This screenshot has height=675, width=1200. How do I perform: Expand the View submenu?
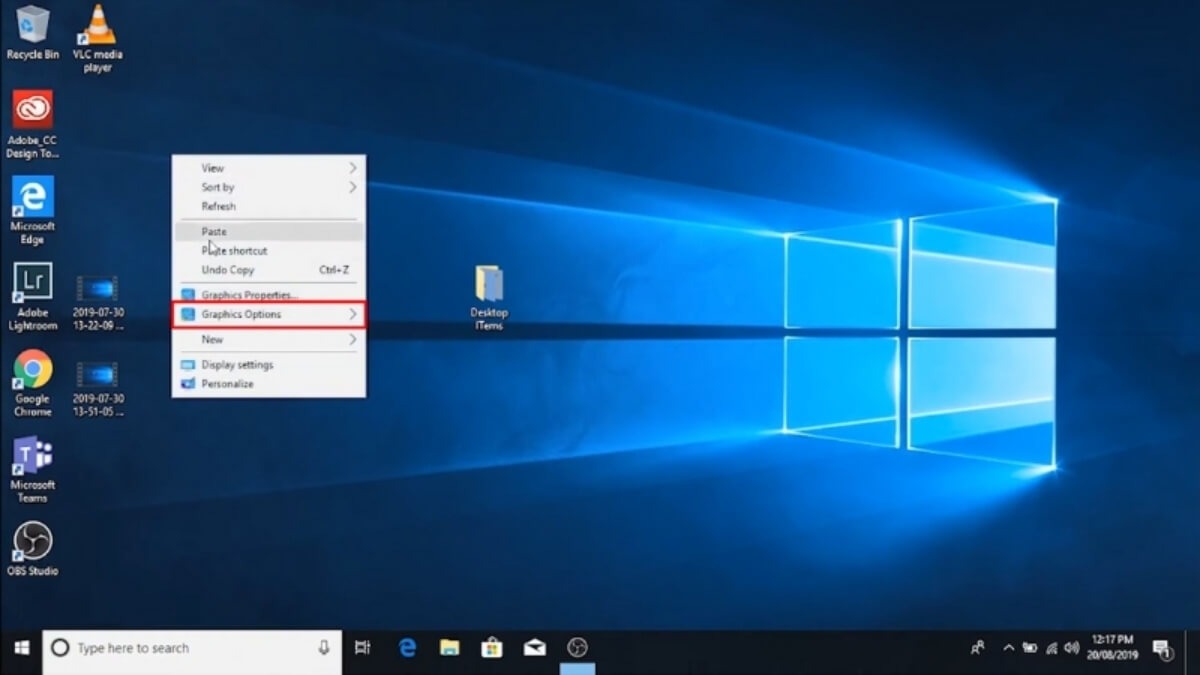[x=269, y=168]
